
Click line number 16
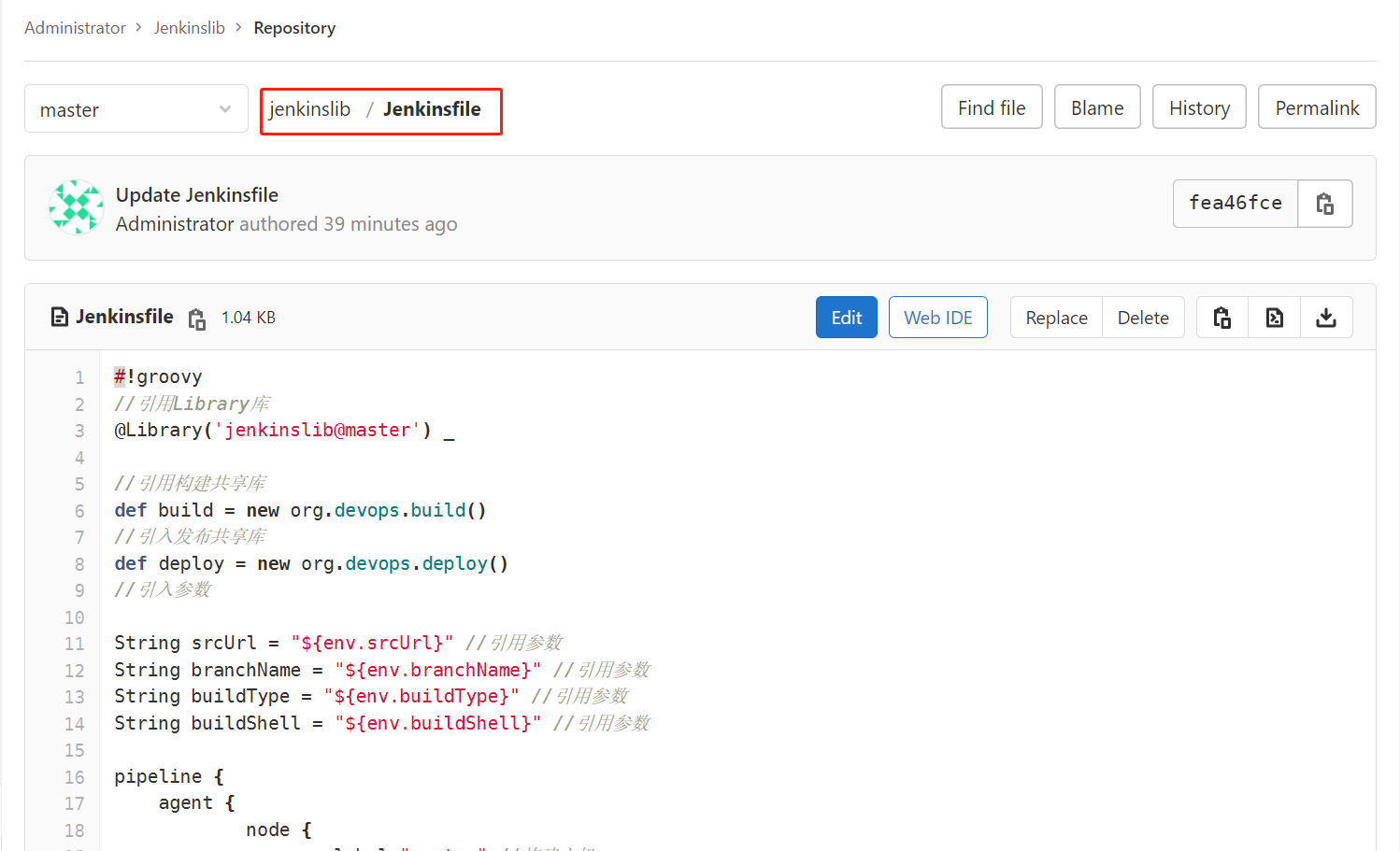[75, 777]
